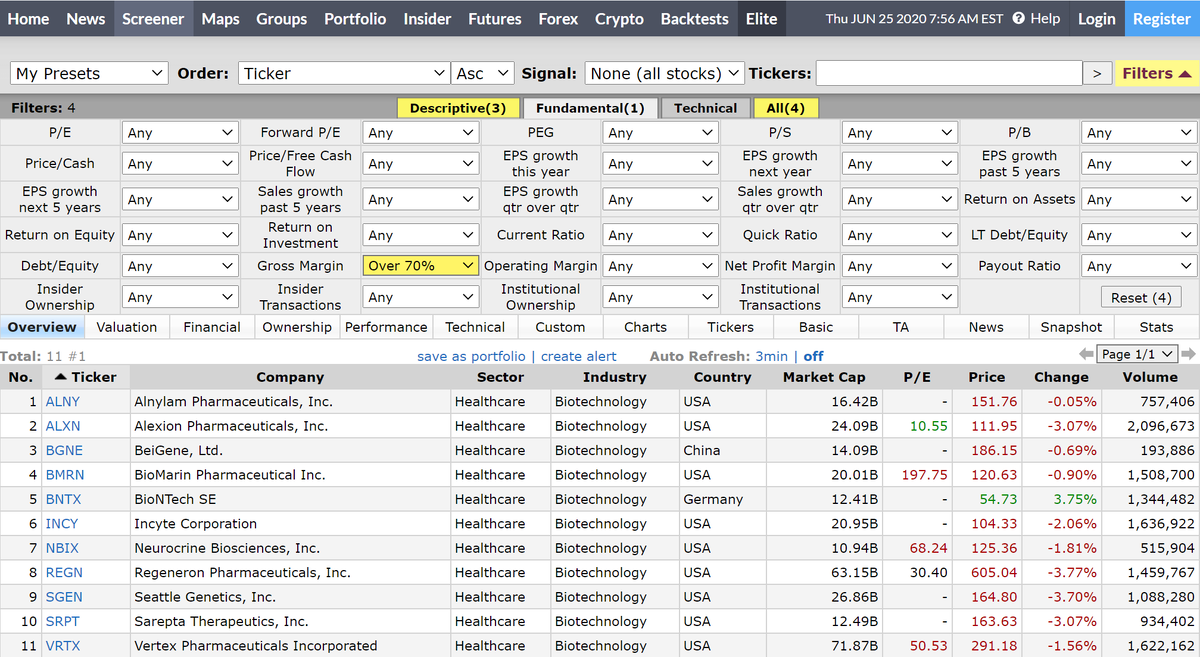Switch to the Technical filter tab
The width and height of the screenshot is (1200, 657).
705,108
